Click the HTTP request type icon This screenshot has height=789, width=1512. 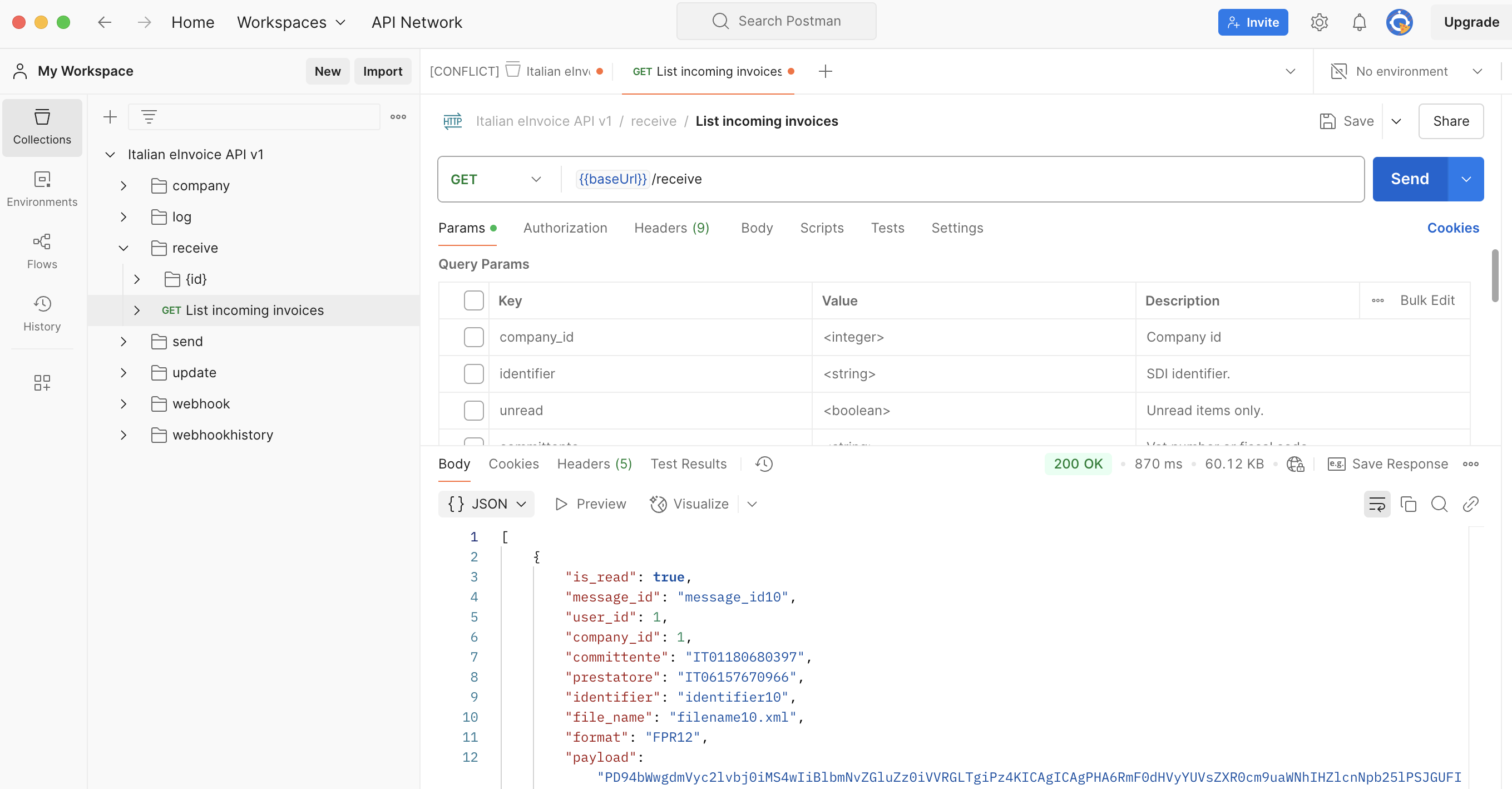pos(452,121)
